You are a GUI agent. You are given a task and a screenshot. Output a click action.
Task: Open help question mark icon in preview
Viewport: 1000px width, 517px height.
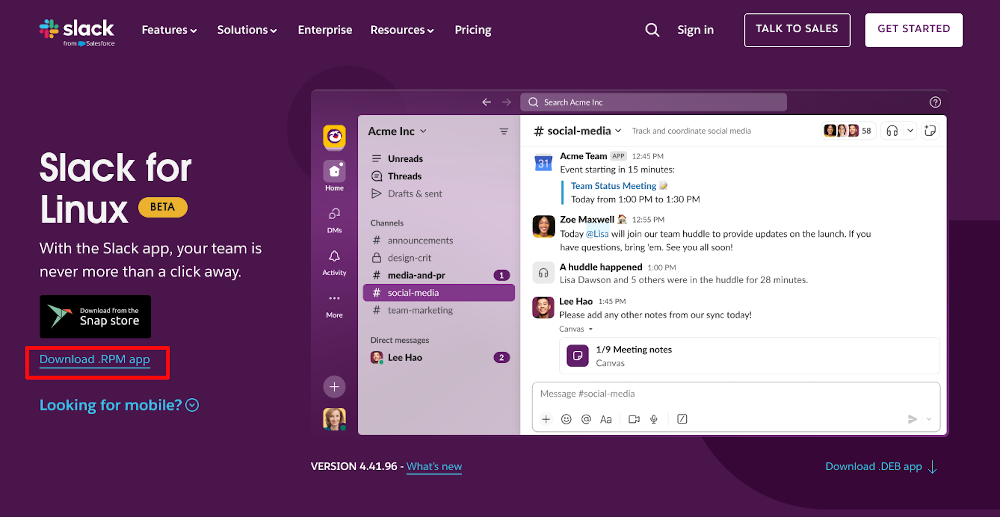pyautogui.click(x=936, y=102)
